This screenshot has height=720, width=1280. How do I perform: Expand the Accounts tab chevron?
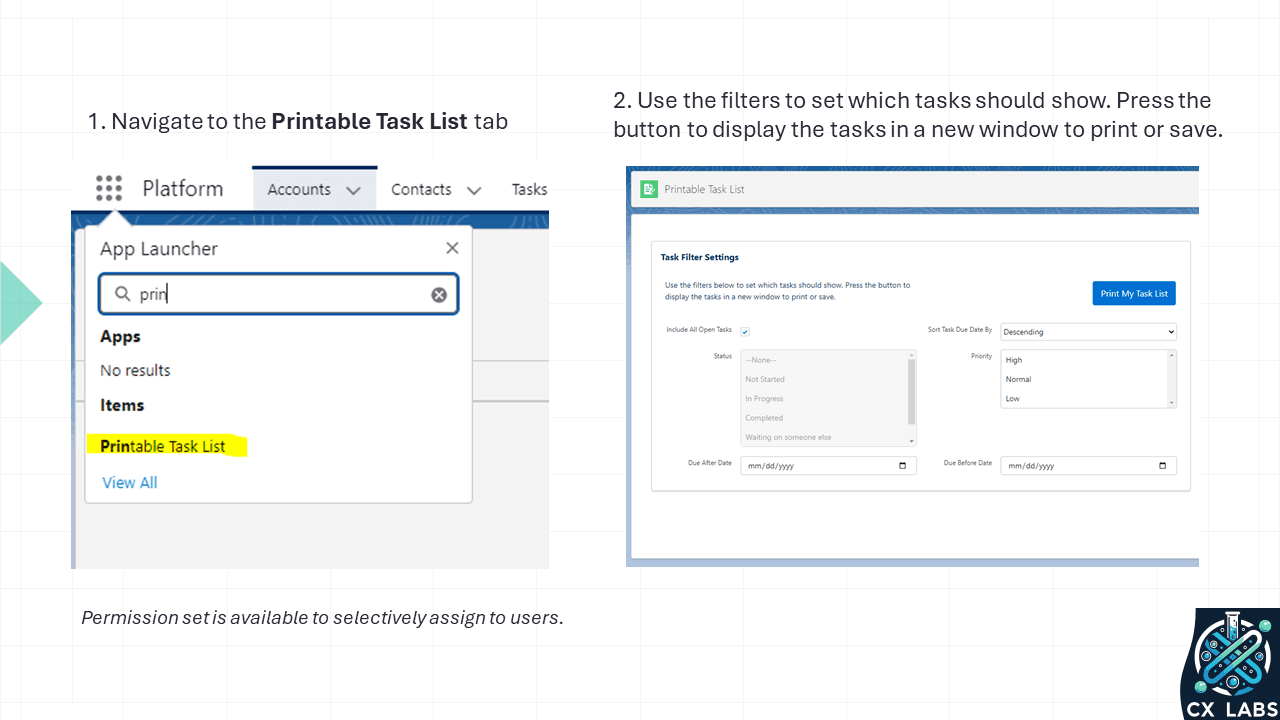[x=353, y=190]
